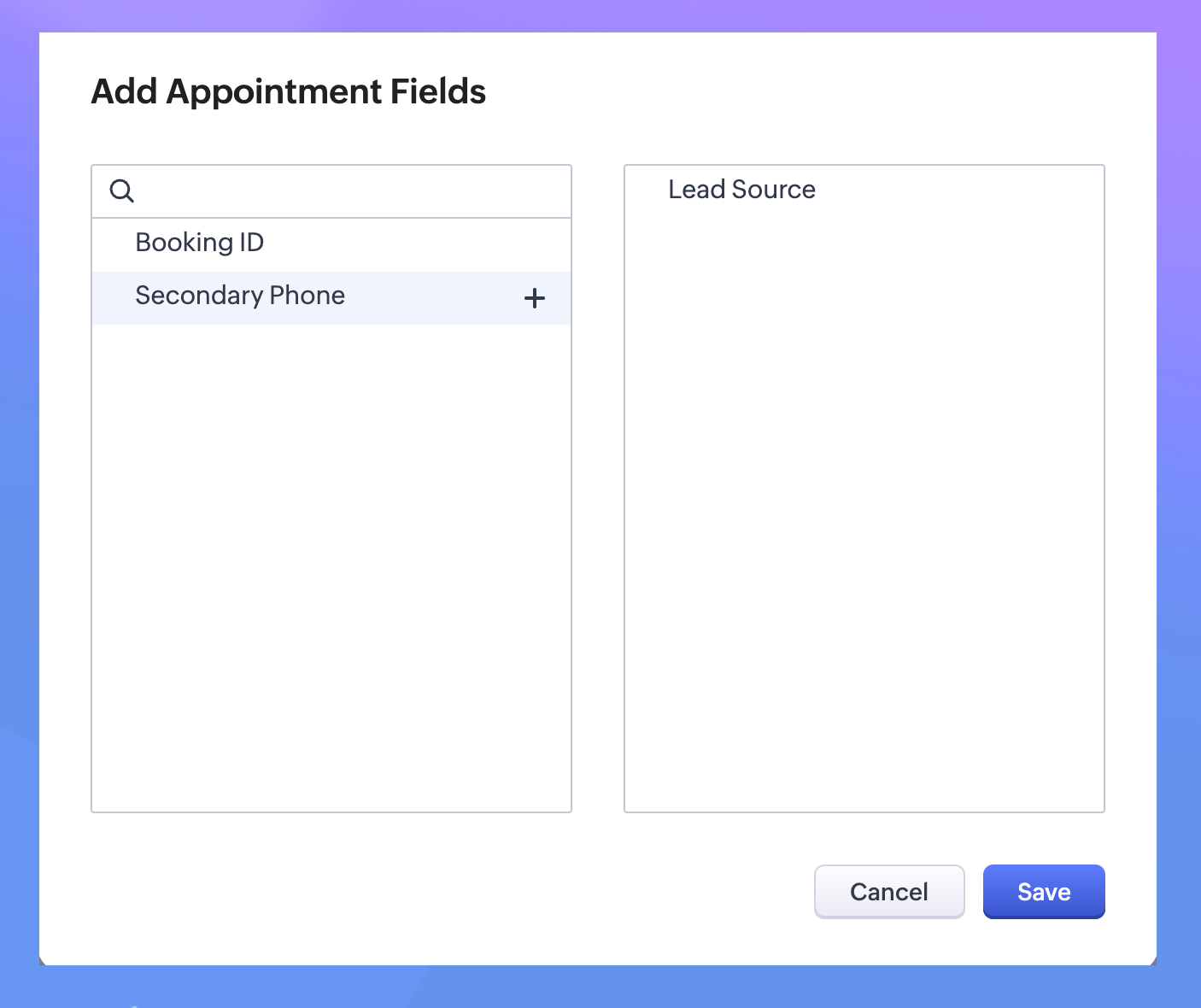Image resolution: width=1201 pixels, height=1008 pixels.
Task: Click the purple backdrop above the dialog
Action: pyautogui.click(x=598, y=15)
